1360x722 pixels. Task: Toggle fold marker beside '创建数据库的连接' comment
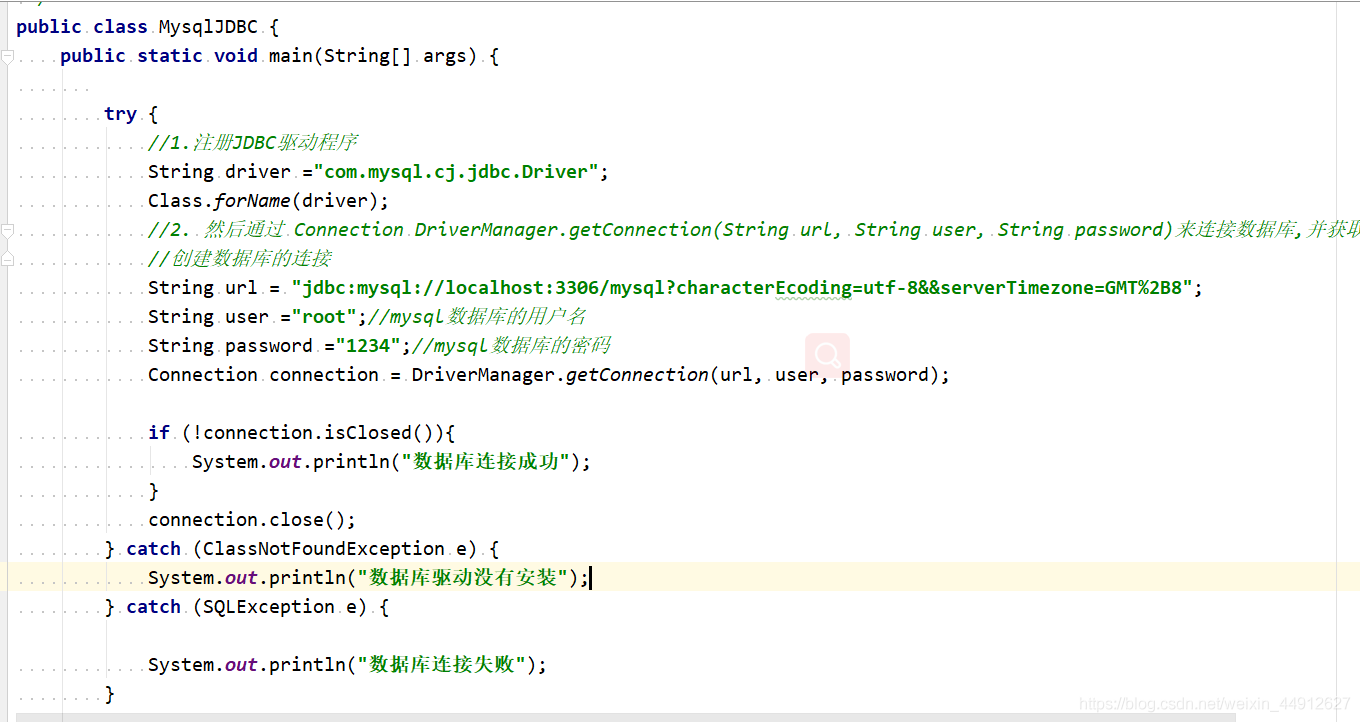point(7,258)
